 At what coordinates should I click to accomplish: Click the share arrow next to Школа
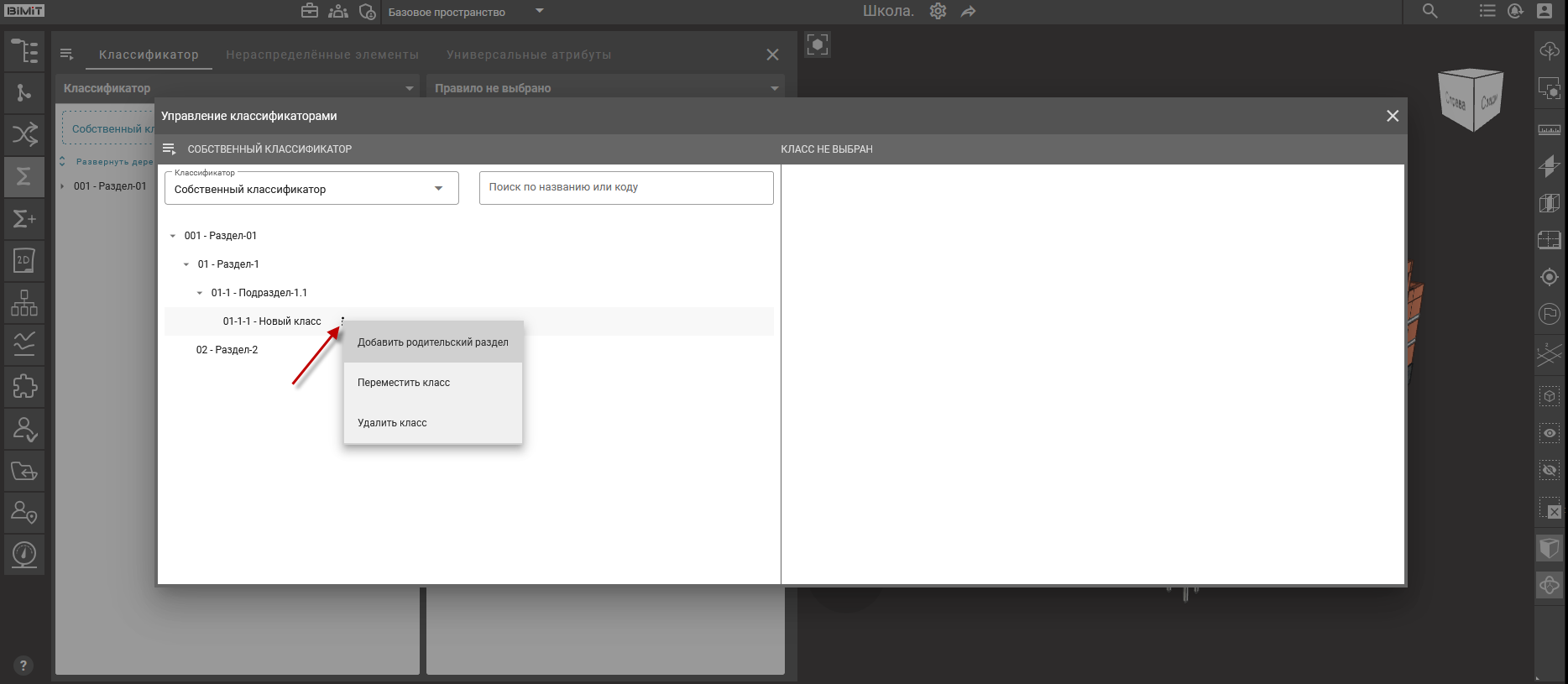coord(969,12)
